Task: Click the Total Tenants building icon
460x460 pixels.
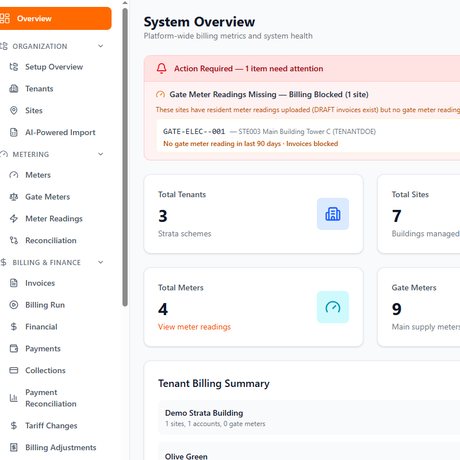Action: click(333, 214)
